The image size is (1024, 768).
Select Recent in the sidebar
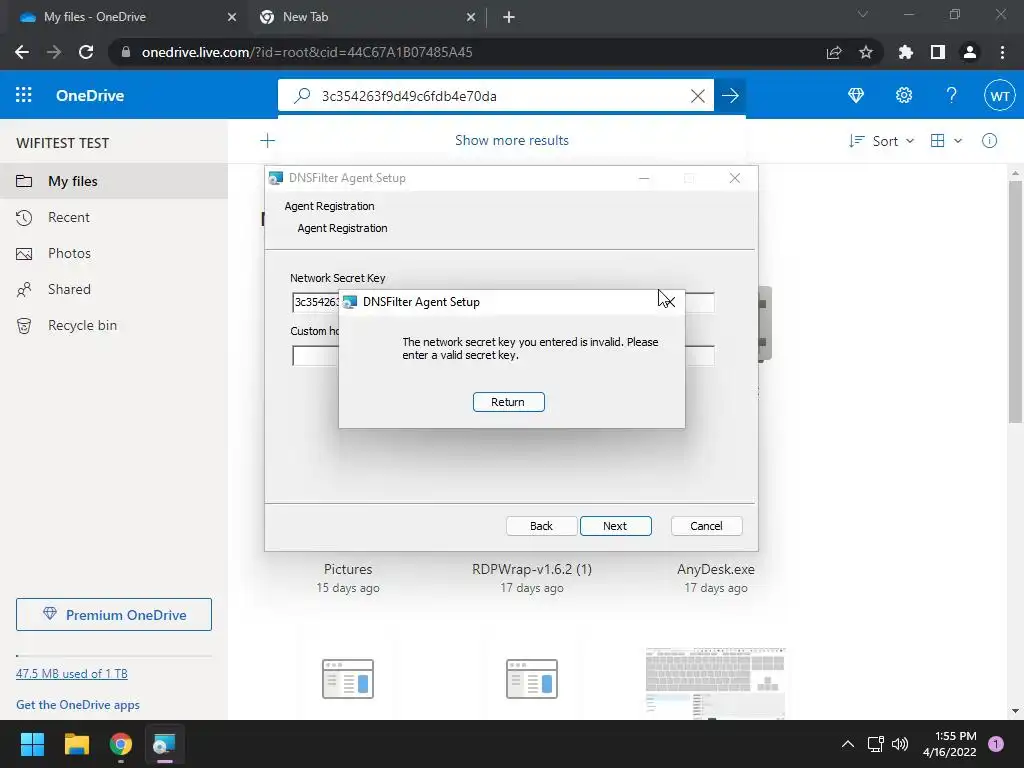[x=114, y=217]
